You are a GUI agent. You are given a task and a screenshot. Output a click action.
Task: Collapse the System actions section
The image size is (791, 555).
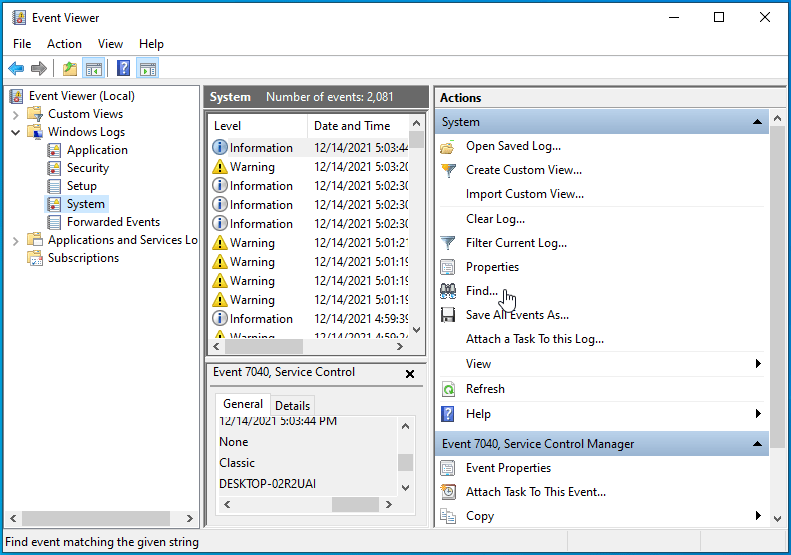pos(757,122)
